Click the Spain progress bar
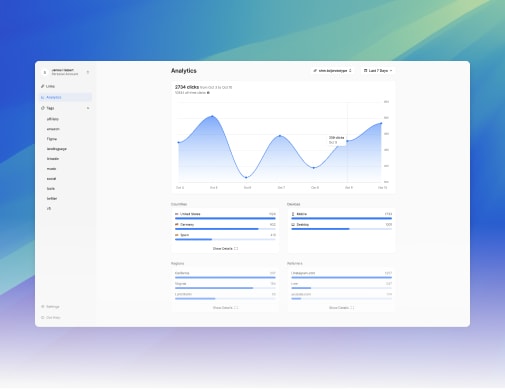505x389 pixels. [x=225, y=239]
